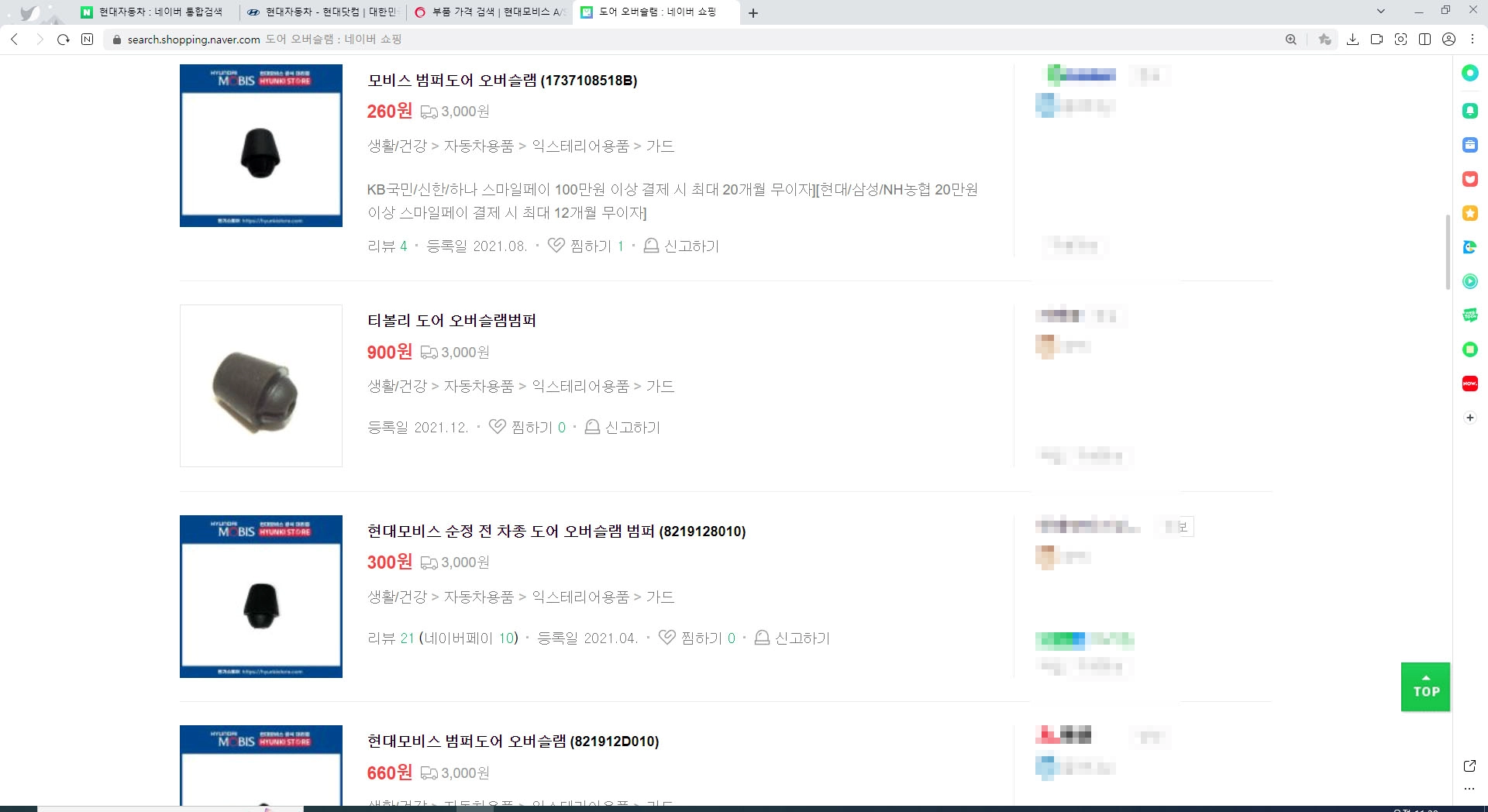Screen dimensions: 1488x812
Task: Open the profile account dropdown
Action: [x=1448, y=39]
